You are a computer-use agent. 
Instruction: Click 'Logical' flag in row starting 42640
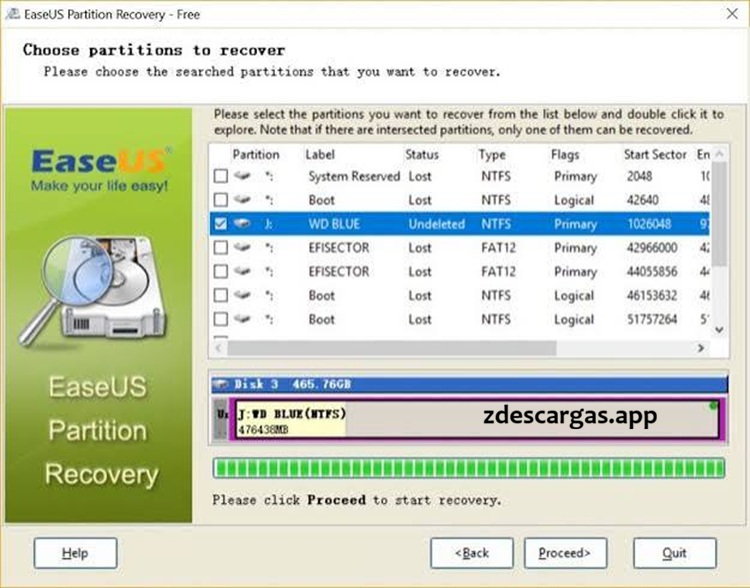[x=574, y=200]
